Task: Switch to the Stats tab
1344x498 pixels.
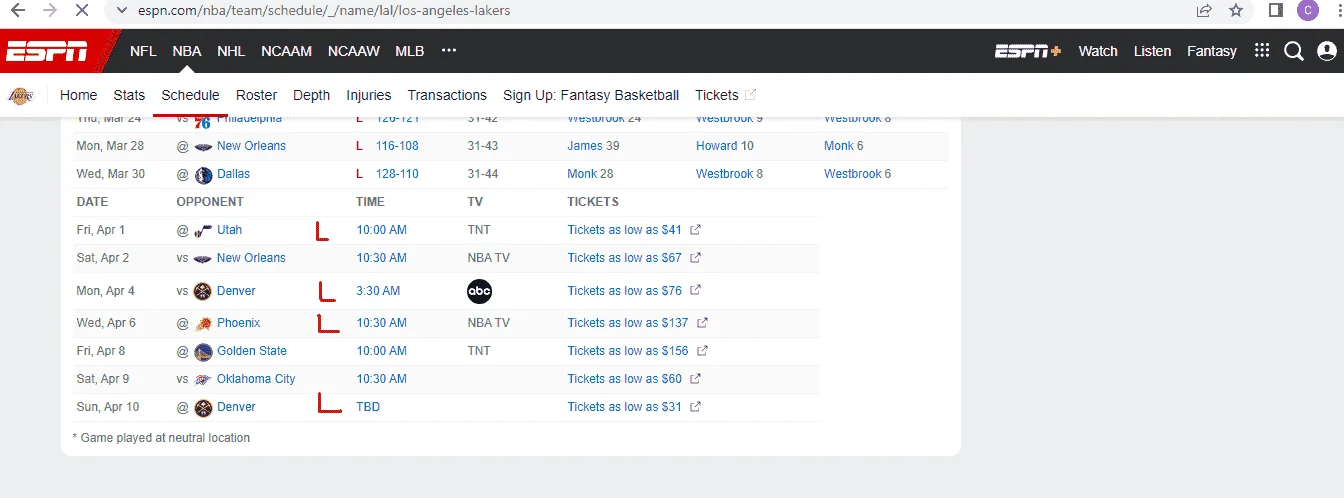Action: [129, 95]
